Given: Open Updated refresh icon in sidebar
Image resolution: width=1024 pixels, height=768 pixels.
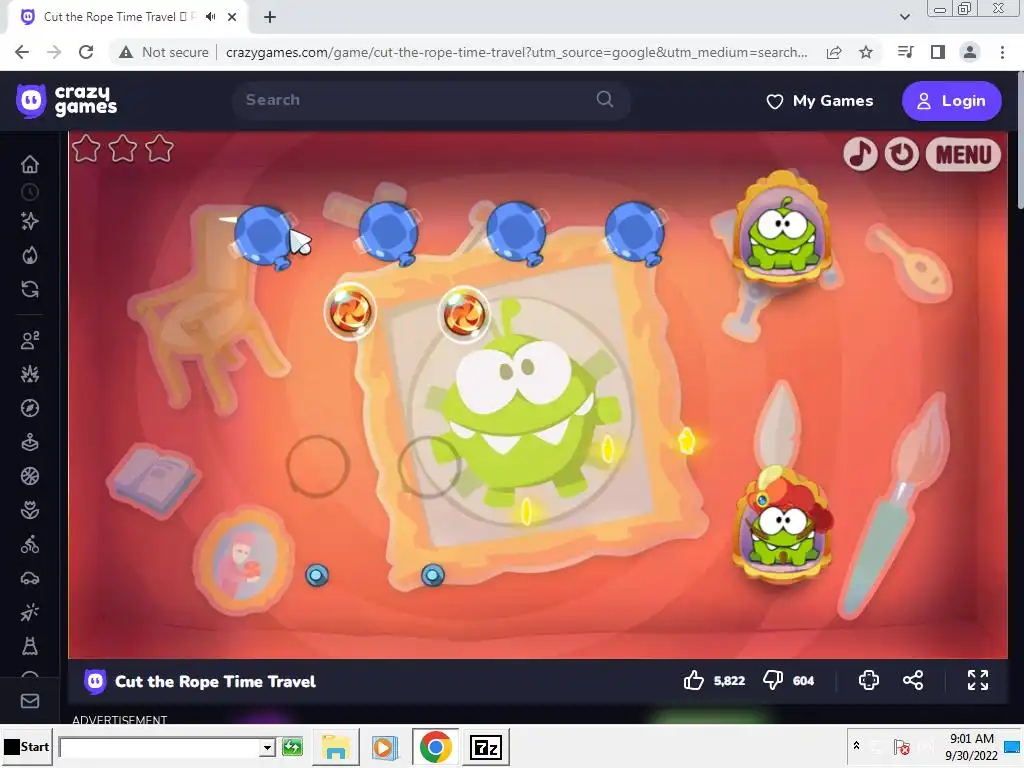Looking at the screenshot, I should click(x=30, y=289).
